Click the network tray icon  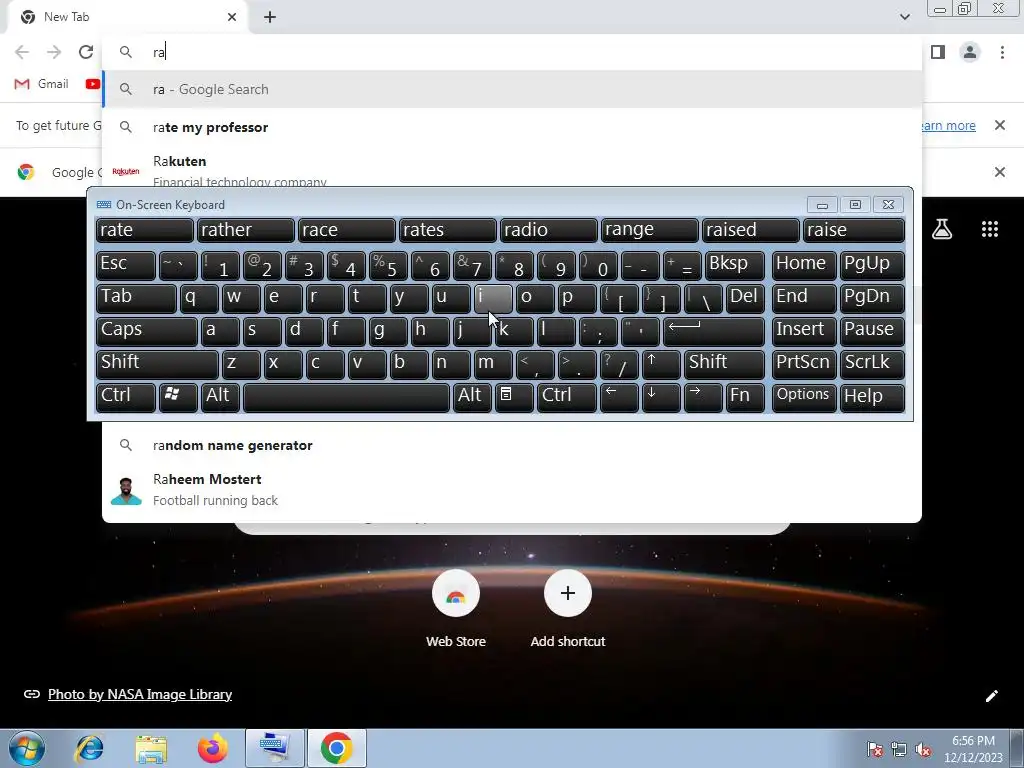pyautogui.click(x=899, y=749)
